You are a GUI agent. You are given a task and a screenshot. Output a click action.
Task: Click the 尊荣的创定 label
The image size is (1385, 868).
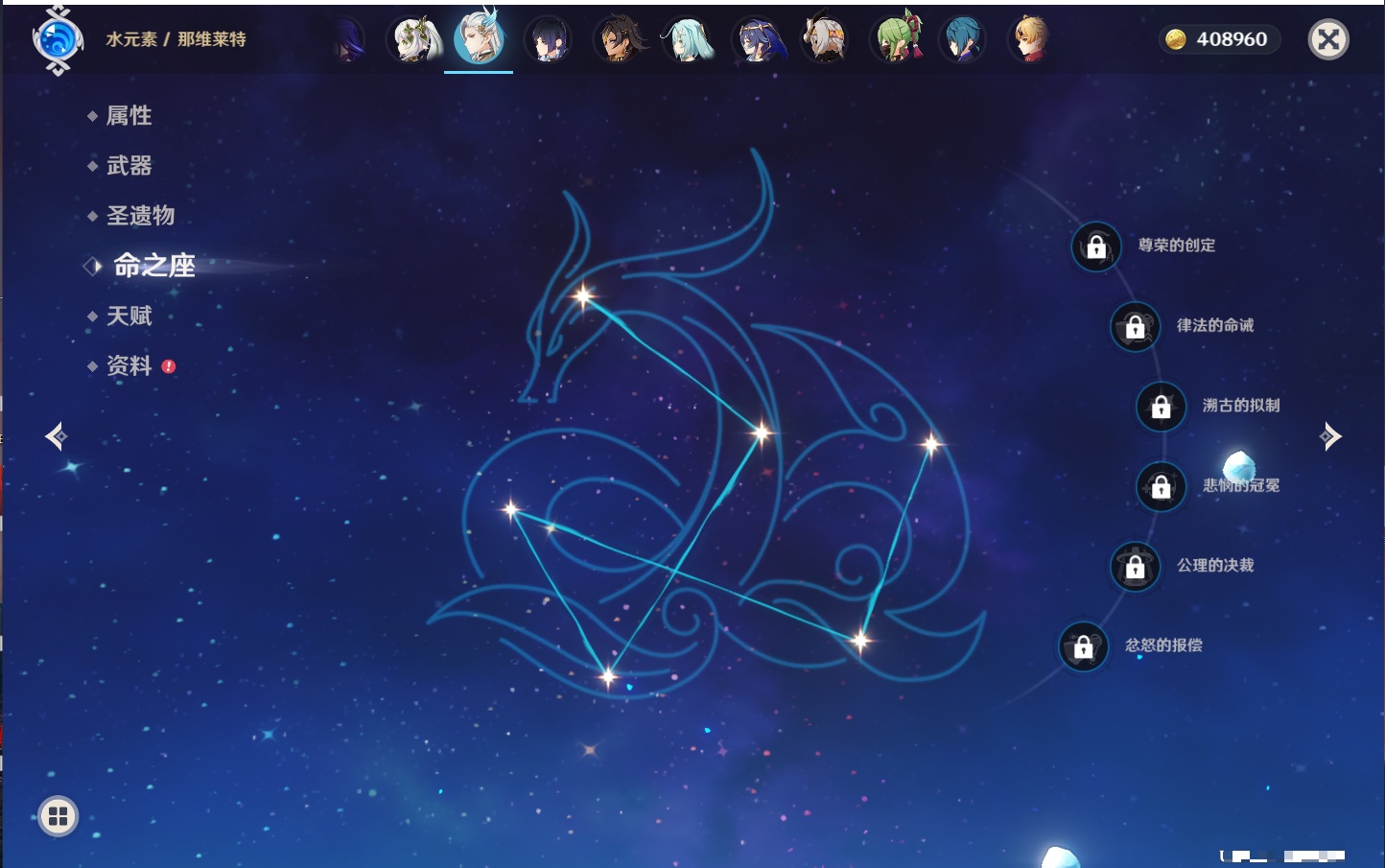(1177, 246)
